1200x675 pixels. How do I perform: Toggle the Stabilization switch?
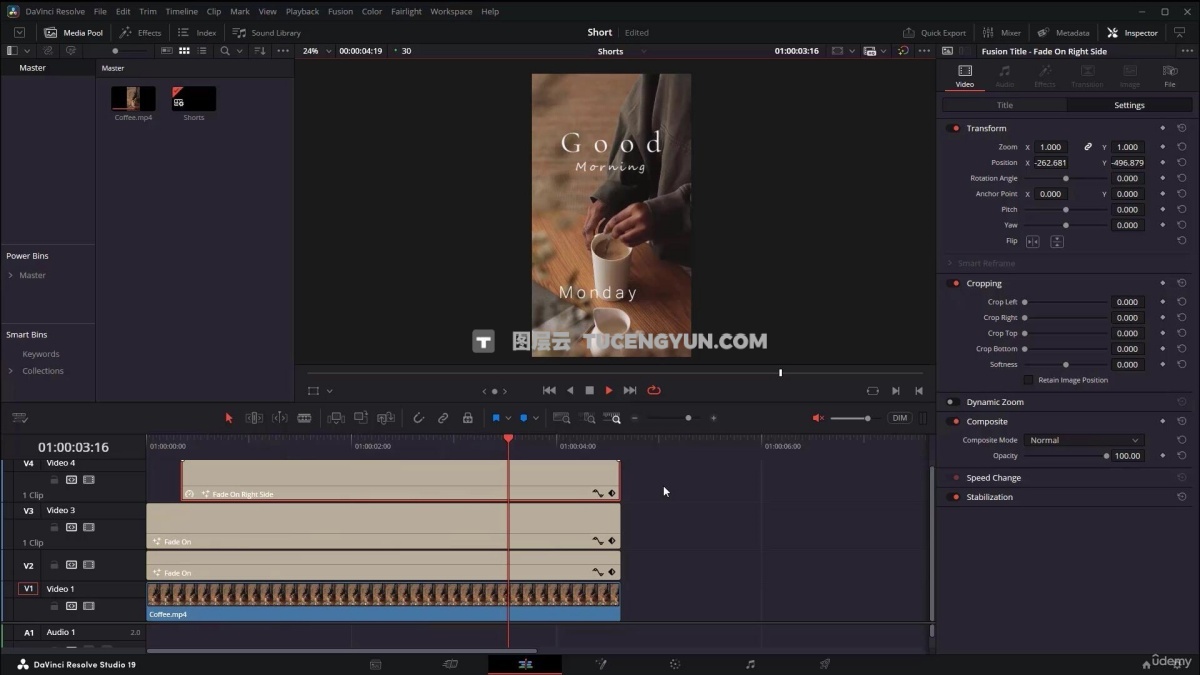(x=953, y=497)
